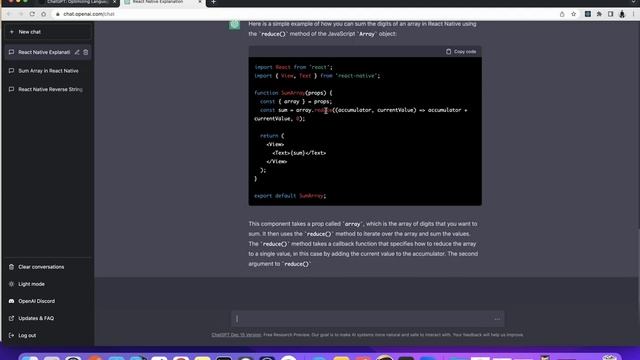
Task: Click the lock icon in the address bar
Action: coord(58,14)
